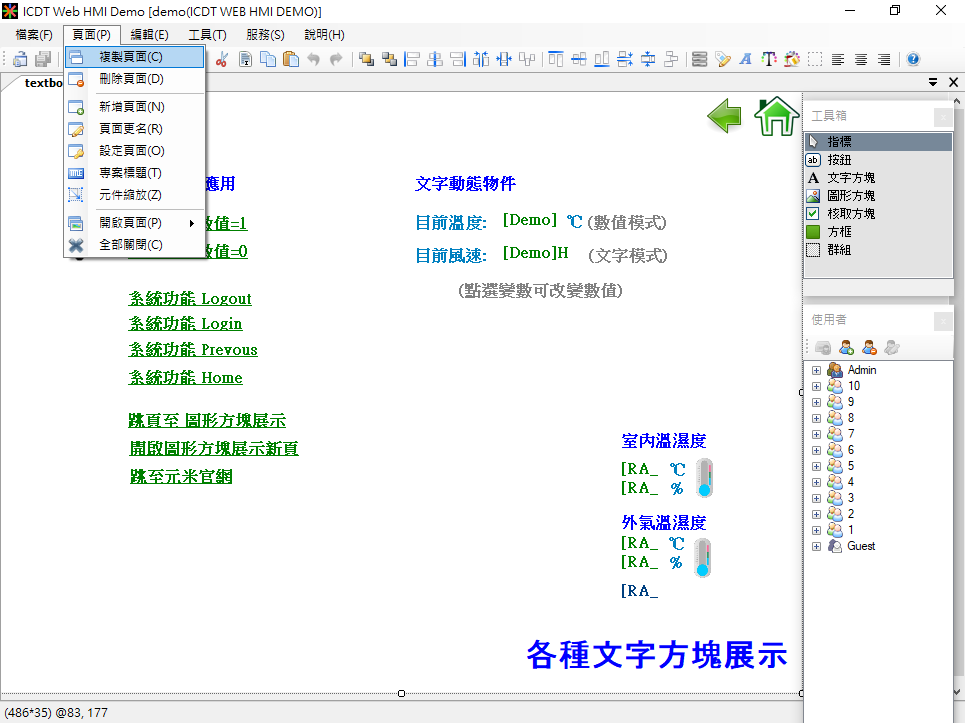Click the add user icon in 使用者 panel
The image size is (965, 723).
pyautogui.click(x=846, y=347)
